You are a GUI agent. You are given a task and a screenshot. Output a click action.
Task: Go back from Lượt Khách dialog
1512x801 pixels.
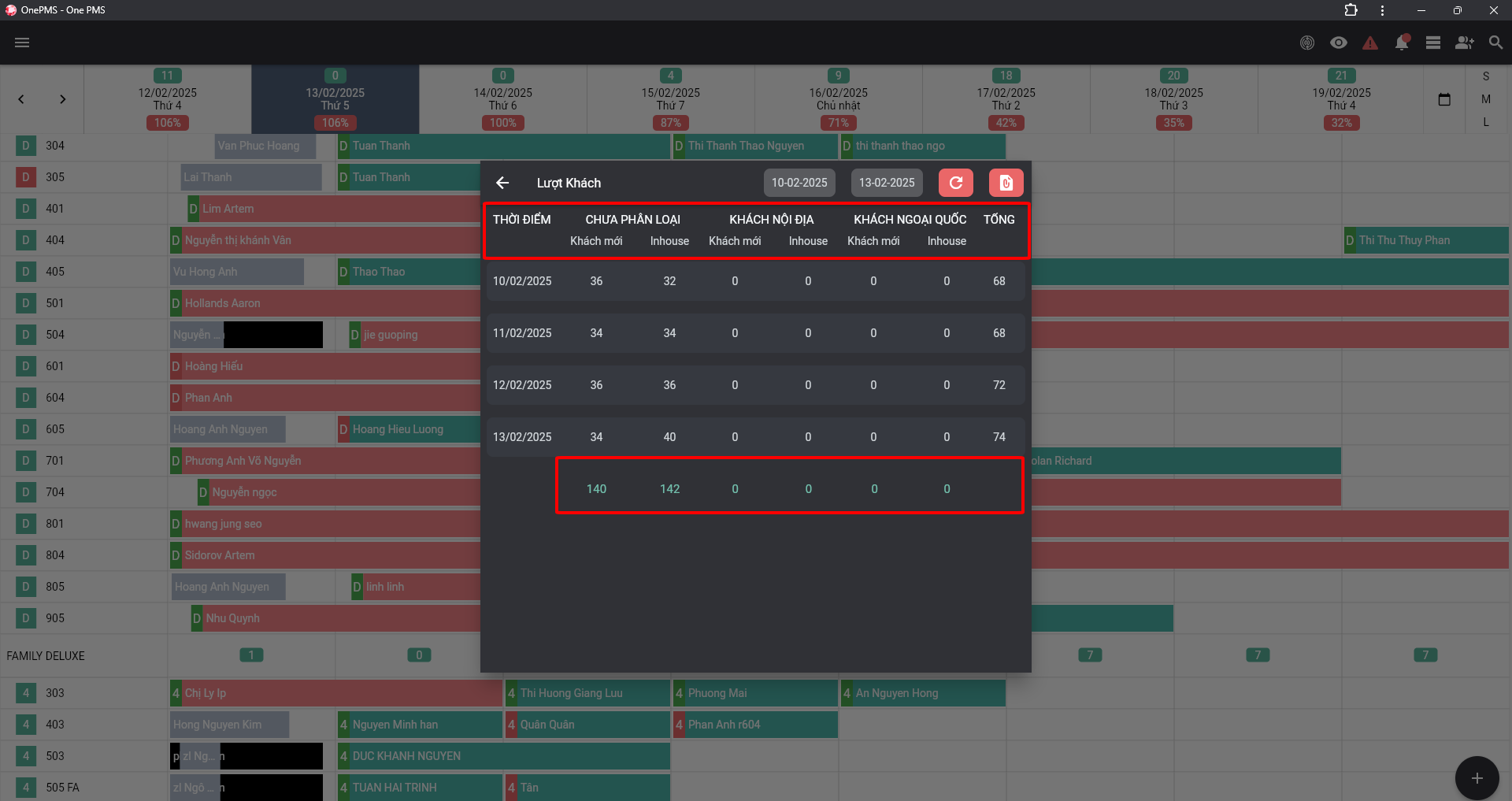[x=502, y=183]
